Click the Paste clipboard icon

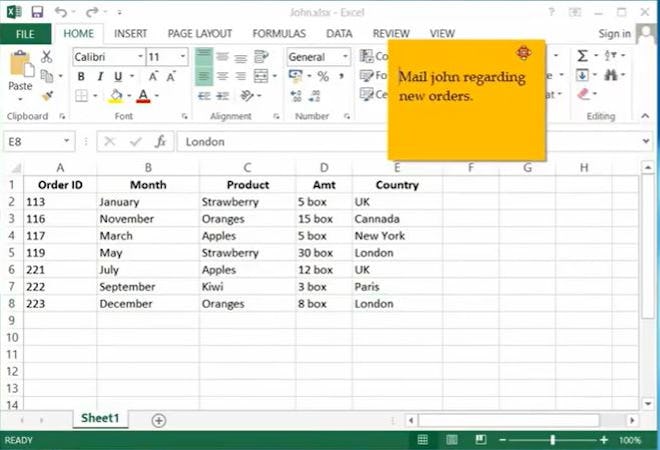pos(21,64)
